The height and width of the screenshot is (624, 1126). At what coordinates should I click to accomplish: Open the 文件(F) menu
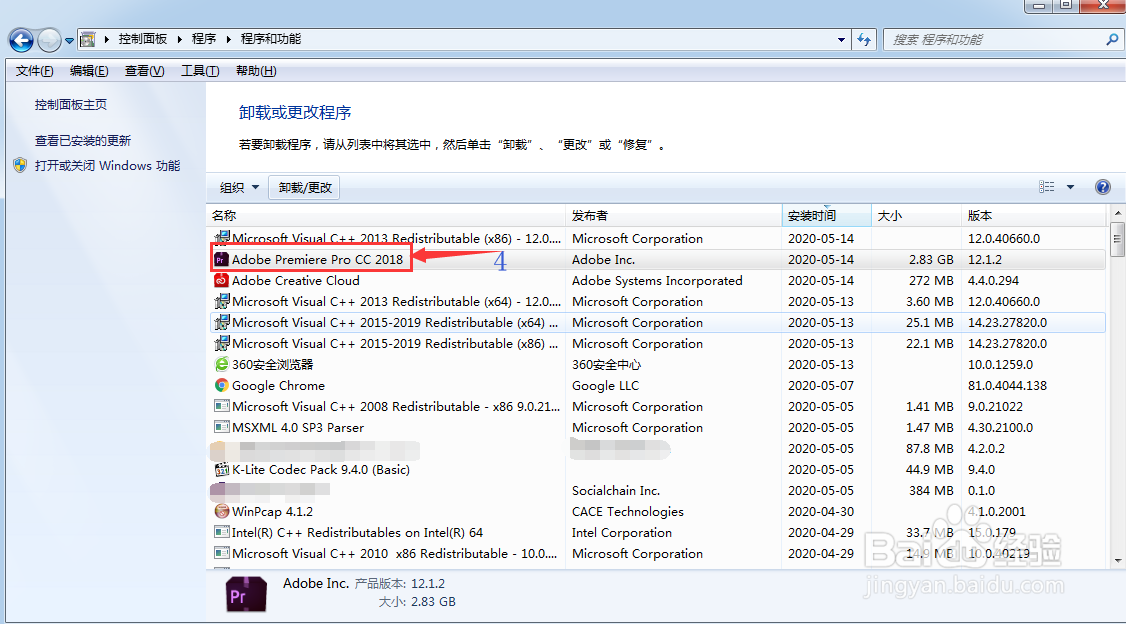34,70
